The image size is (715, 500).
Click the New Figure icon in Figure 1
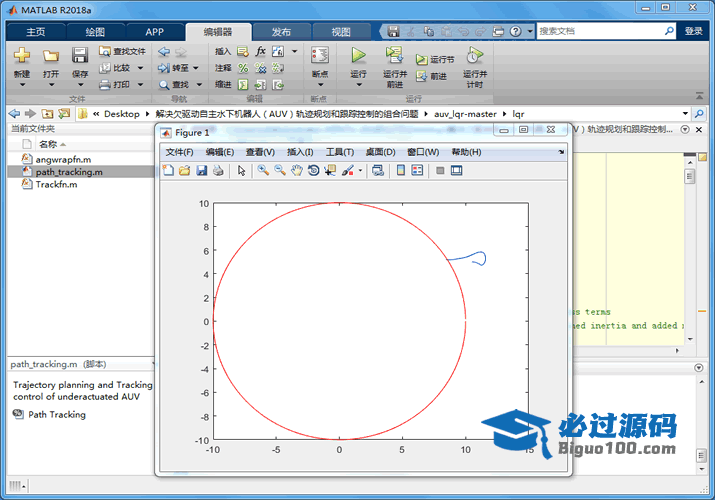coord(168,170)
